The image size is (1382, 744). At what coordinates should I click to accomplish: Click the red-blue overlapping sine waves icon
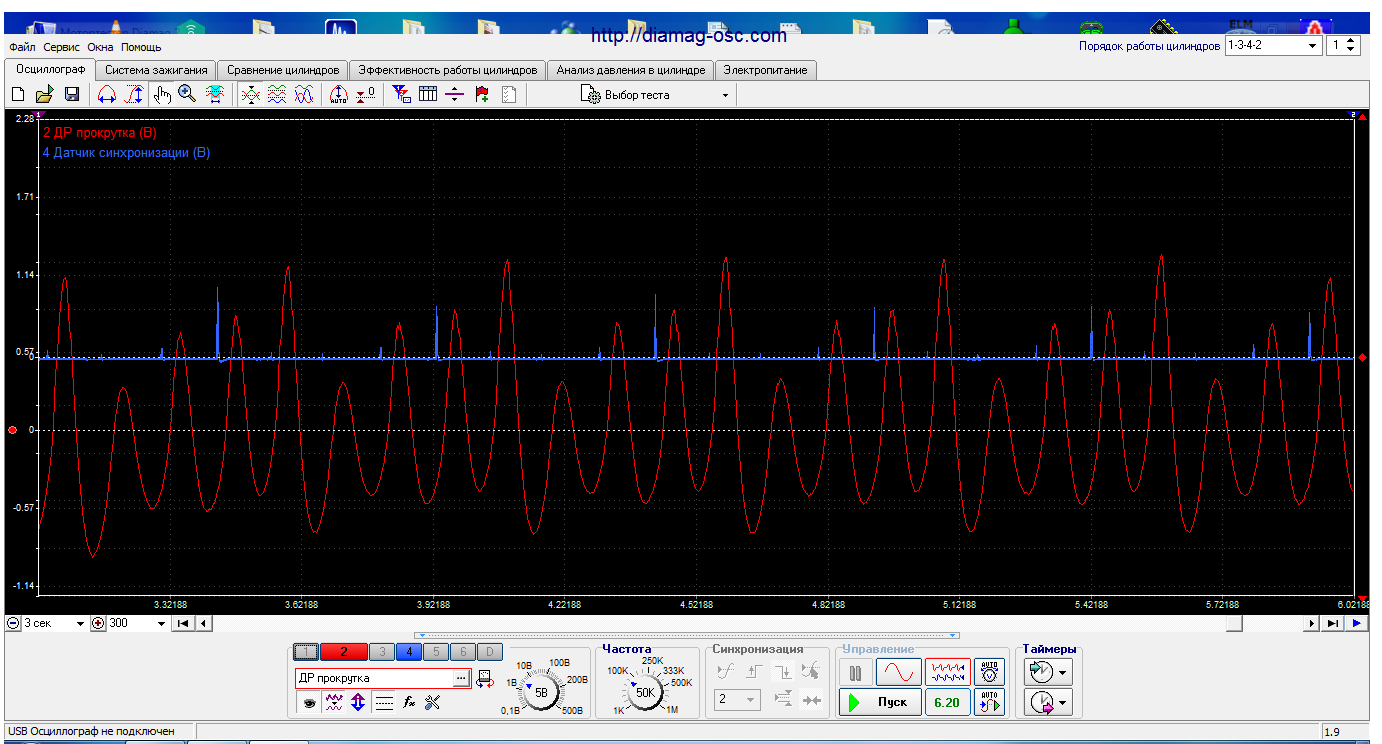pos(305,94)
